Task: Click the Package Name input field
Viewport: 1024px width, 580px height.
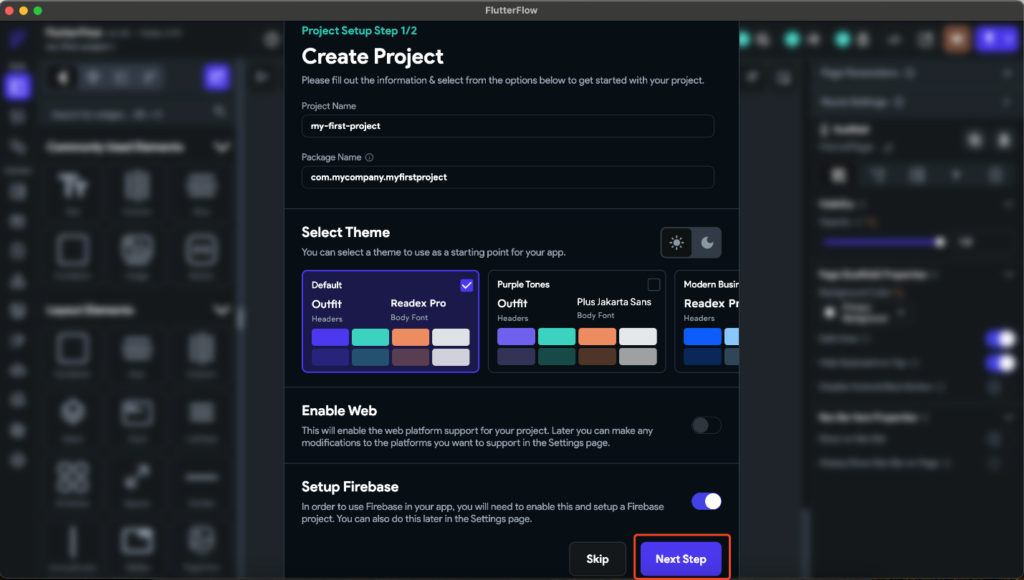Action: pos(508,176)
